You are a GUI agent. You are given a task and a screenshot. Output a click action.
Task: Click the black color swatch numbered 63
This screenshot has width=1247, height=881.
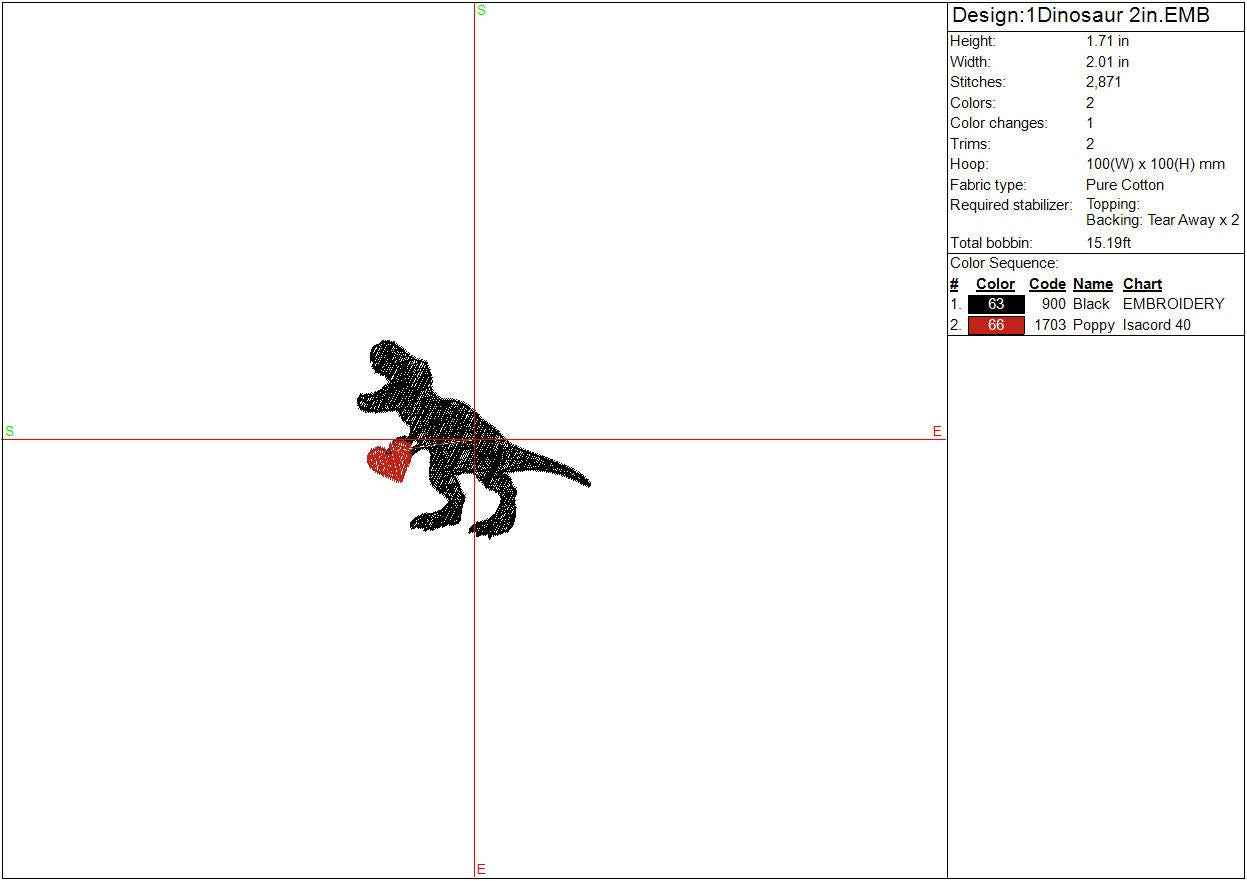click(995, 304)
